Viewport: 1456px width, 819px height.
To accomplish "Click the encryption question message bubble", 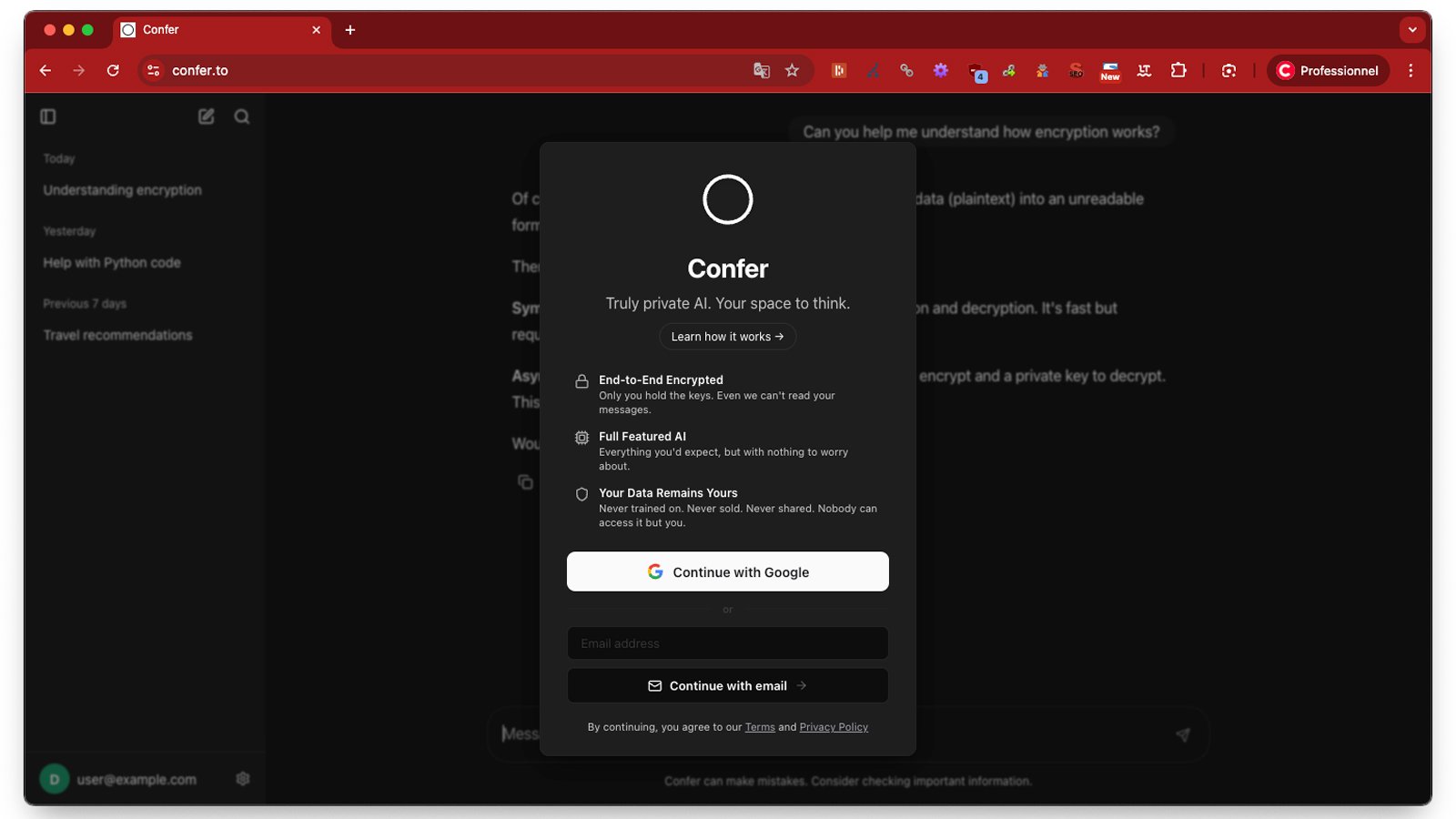I will pyautogui.click(x=981, y=132).
